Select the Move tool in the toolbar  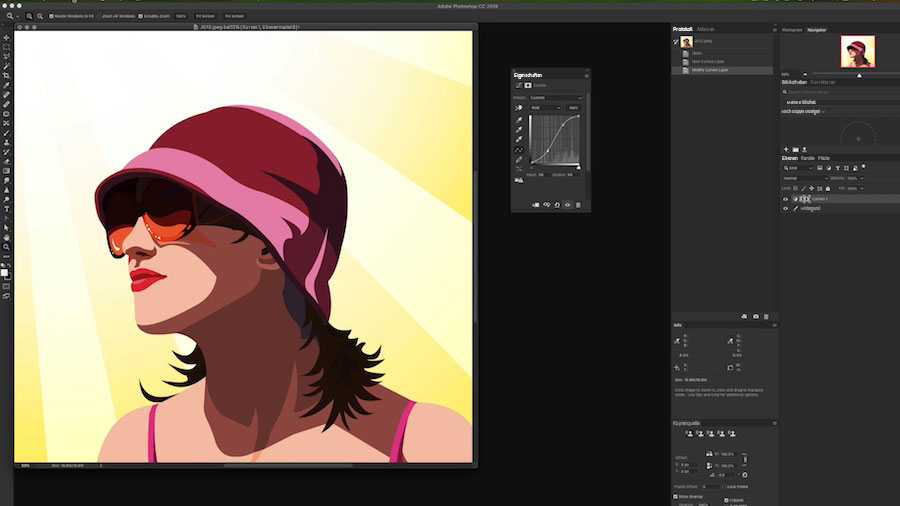6,38
